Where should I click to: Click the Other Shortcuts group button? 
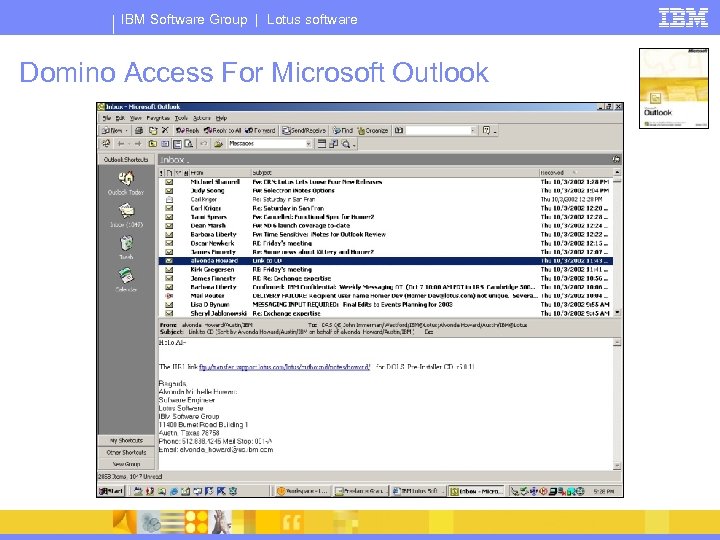126,452
